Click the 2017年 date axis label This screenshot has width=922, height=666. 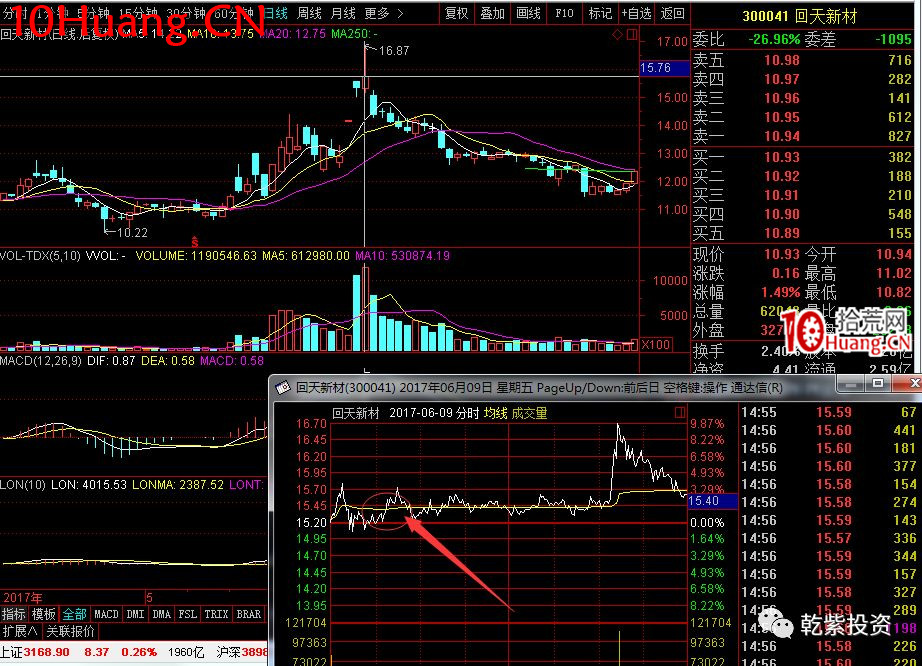pyautogui.click(x=22, y=598)
